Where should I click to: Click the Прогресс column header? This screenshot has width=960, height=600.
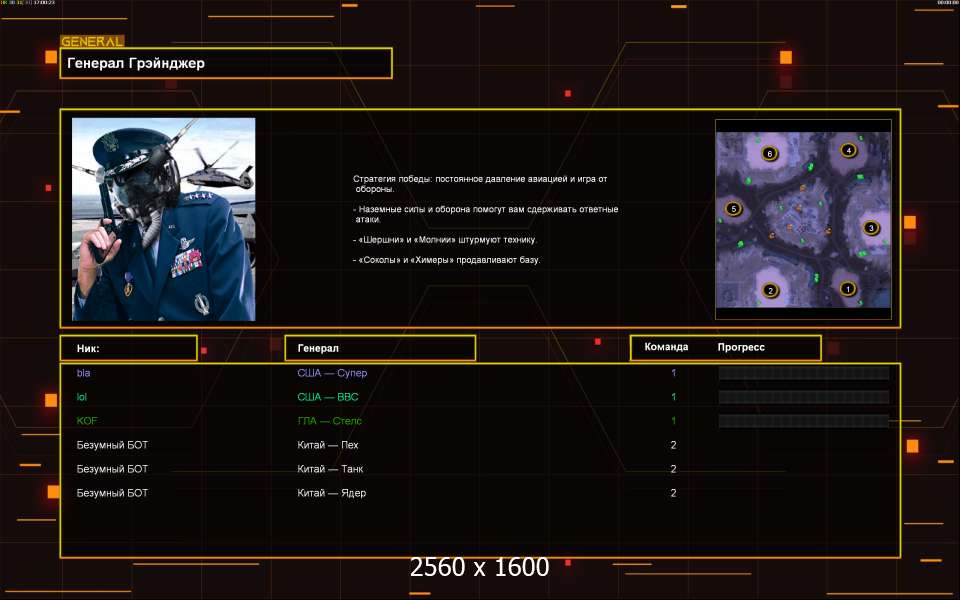741,348
